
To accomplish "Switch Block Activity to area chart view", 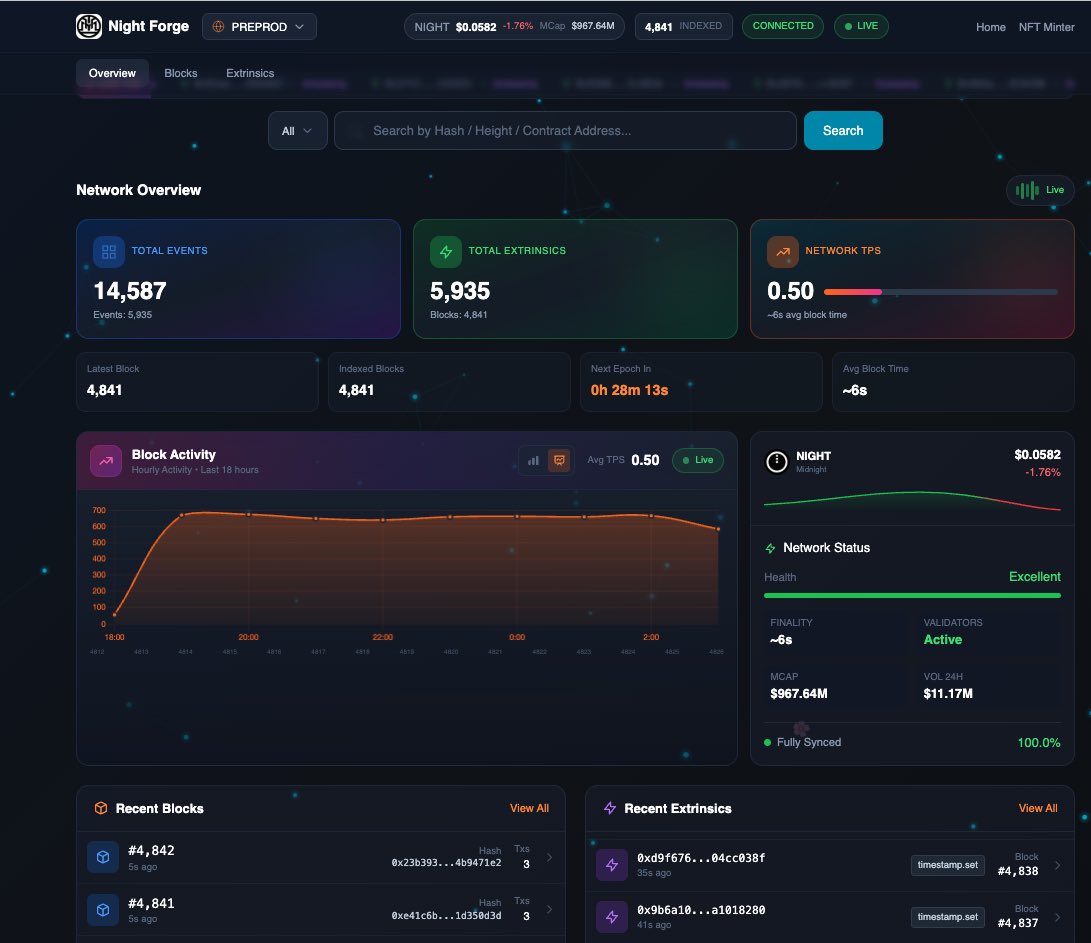I will 559,460.
